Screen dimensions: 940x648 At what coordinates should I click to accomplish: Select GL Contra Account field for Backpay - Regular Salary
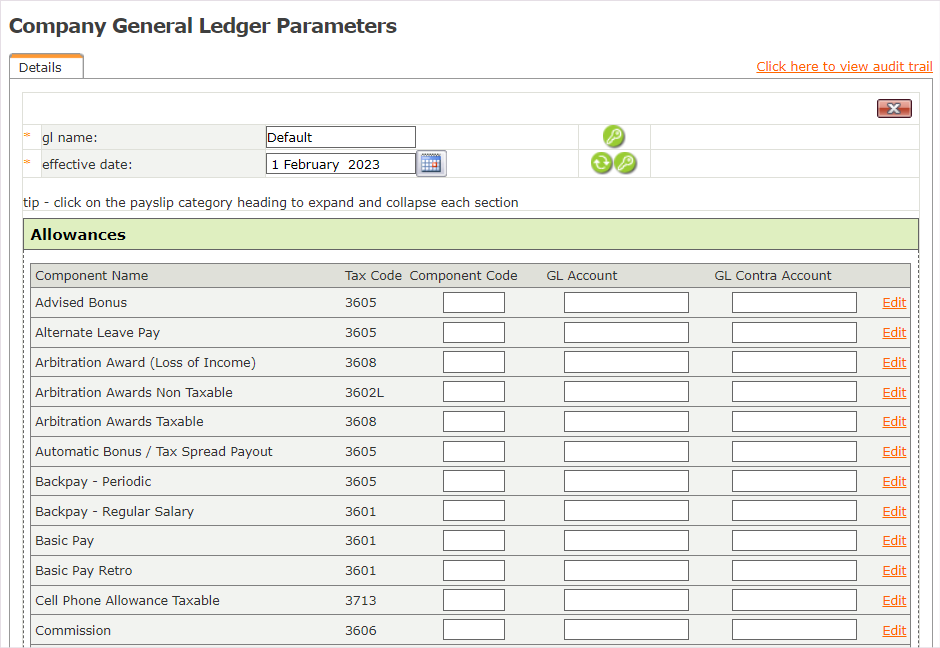pos(794,511)
